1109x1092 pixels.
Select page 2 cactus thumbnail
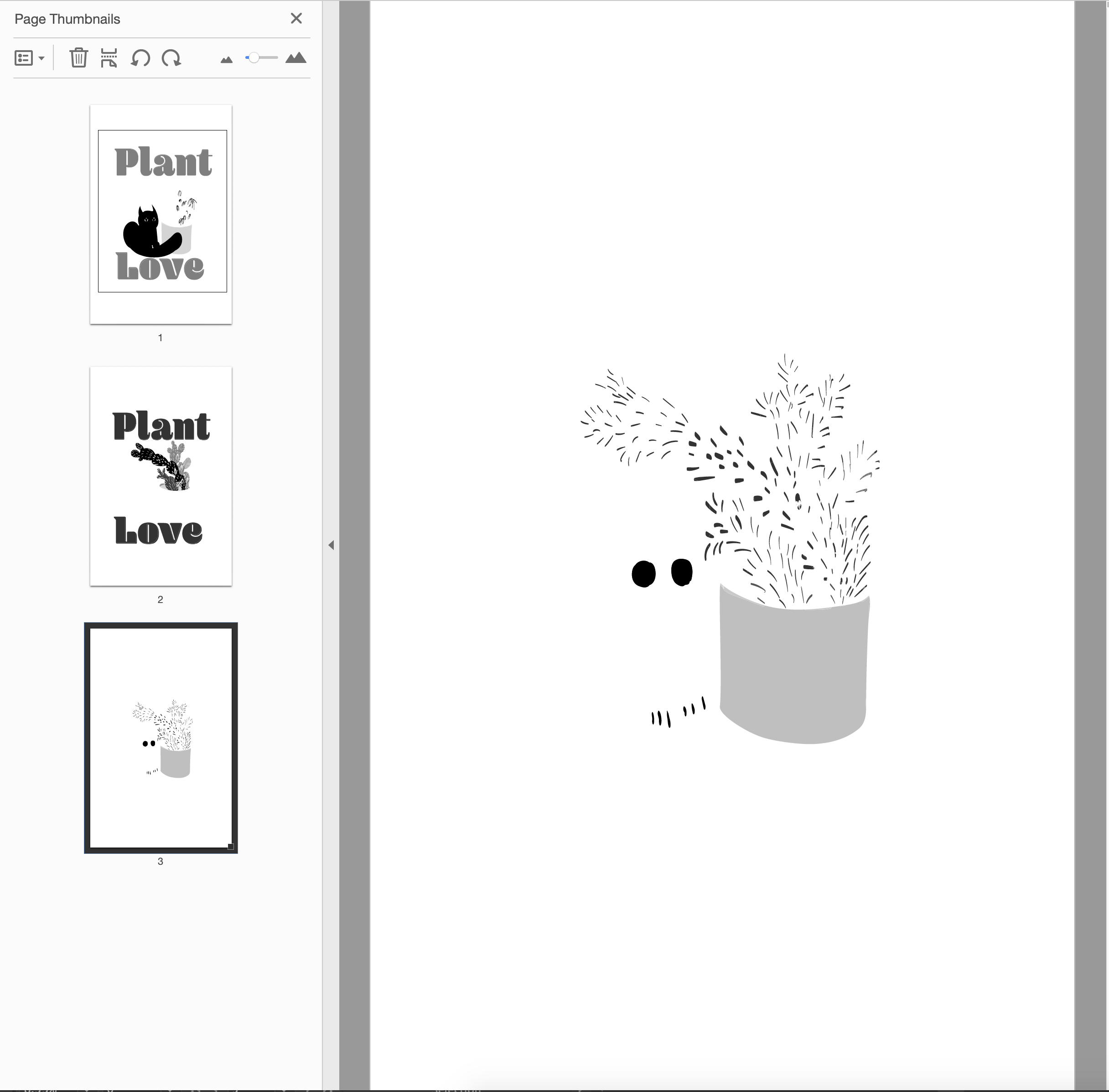coord(161,476)
